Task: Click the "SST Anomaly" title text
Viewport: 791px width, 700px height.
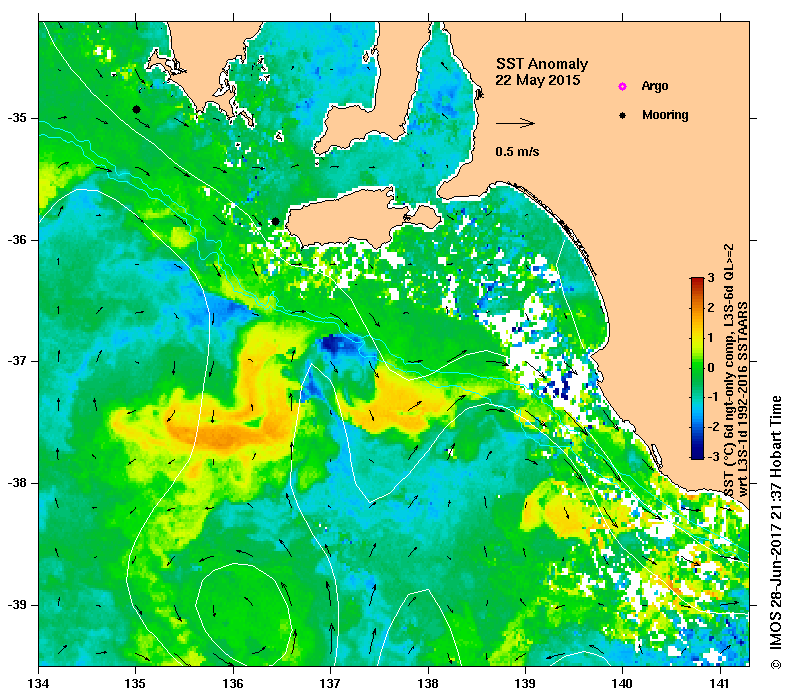Action: point(542,64)
